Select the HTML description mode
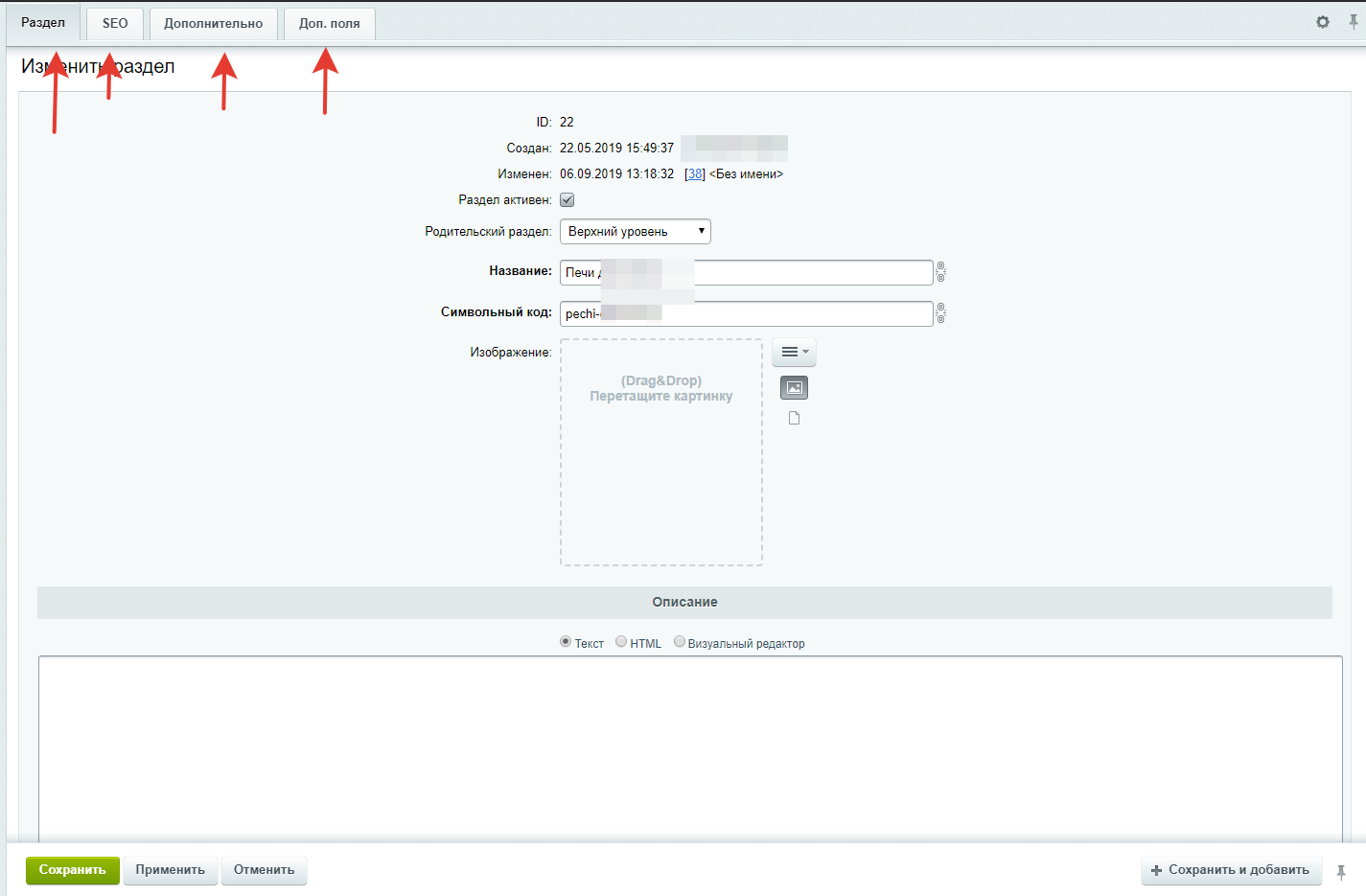1366x896 pixels. coord(621,642)
